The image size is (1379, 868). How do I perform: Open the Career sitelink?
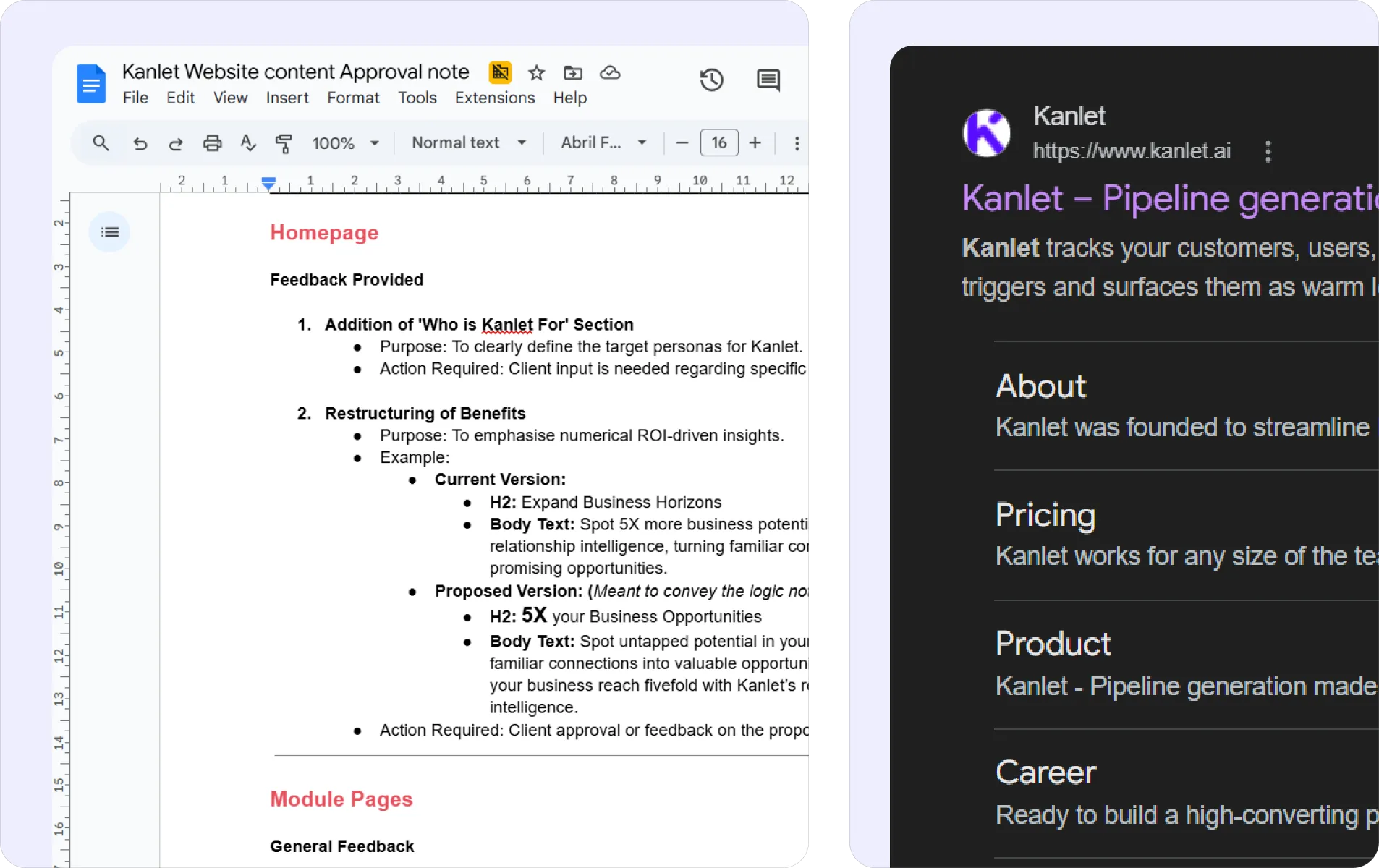point(1045,773)
